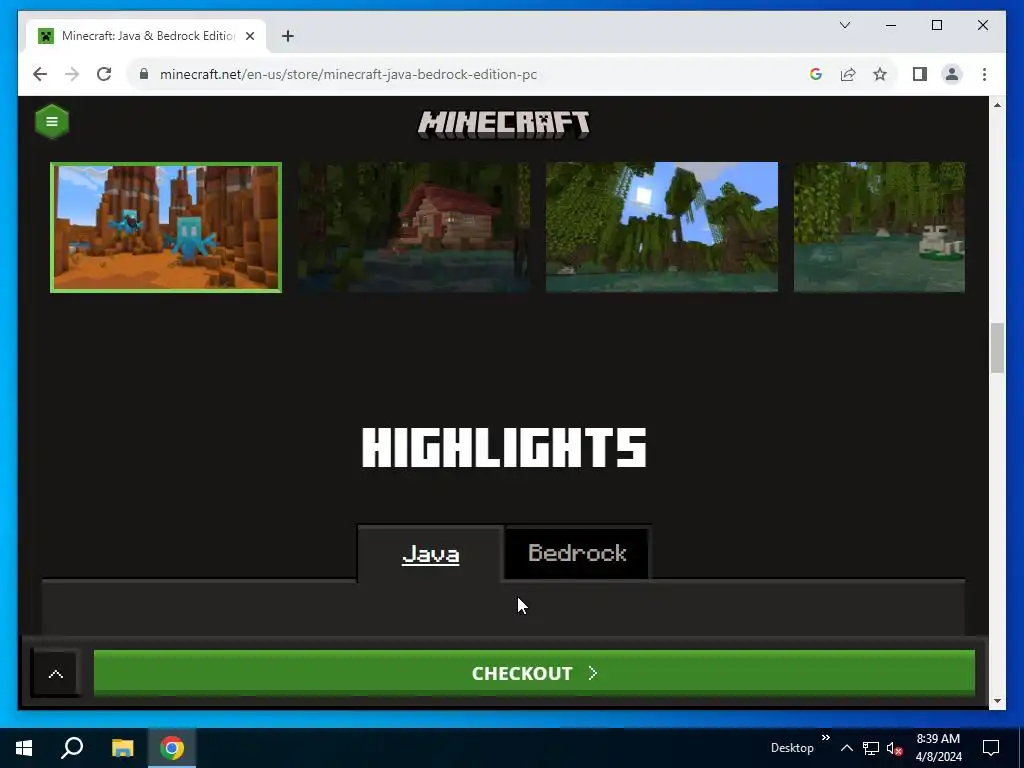Open the browser side panel icon
The width and height of the screenshot is (1024, 768).
[920, 74]
